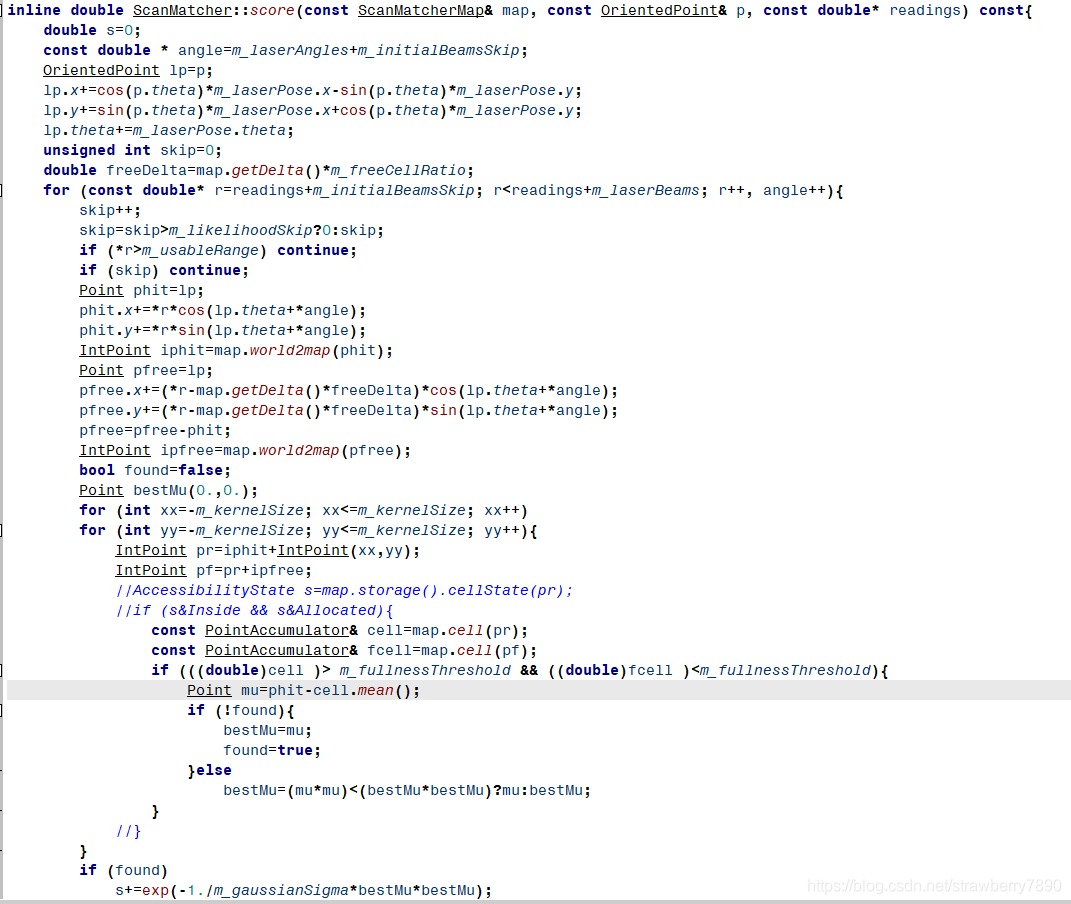Click OrientedPoint in the function signature parameters

[x=659, y=10]
